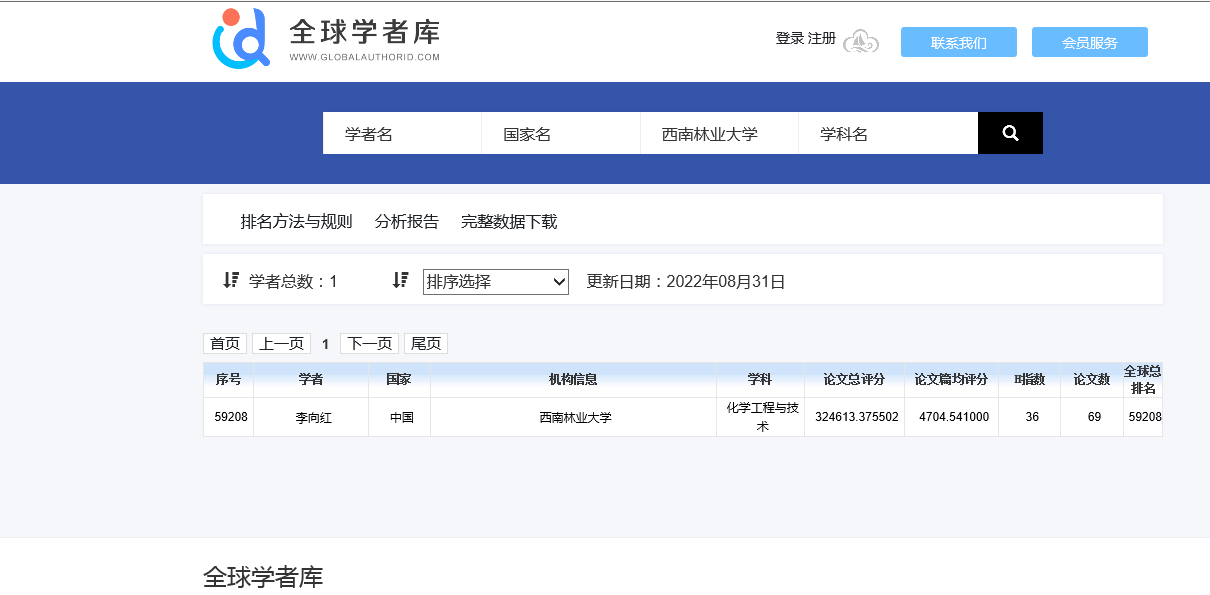1210x595 pixels.
Task: Click 下一页 pagination button
Action: point(369,343)
